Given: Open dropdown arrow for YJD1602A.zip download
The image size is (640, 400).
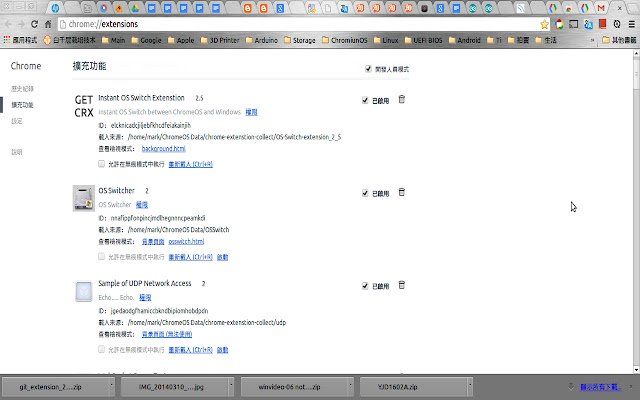Looking at the screenshot, I should point(470,387).
